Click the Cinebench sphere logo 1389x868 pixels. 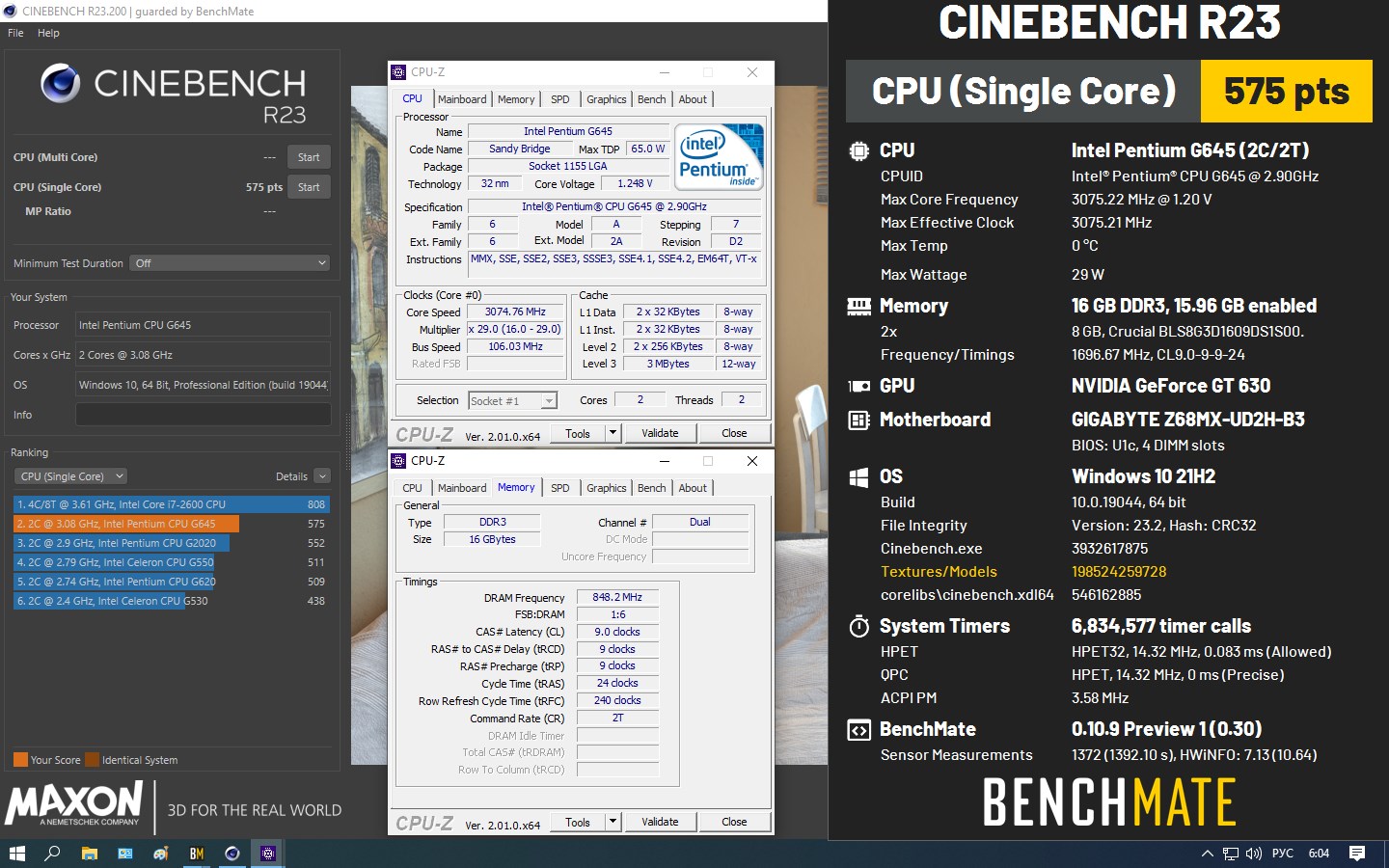[x=60, y=84]
